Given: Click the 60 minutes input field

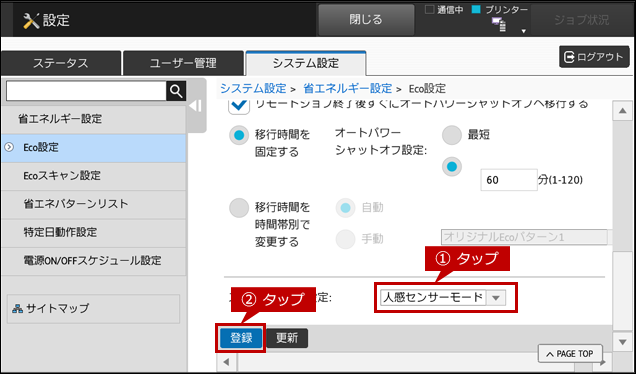Looking at the screenshot, I should click(509, 180).
